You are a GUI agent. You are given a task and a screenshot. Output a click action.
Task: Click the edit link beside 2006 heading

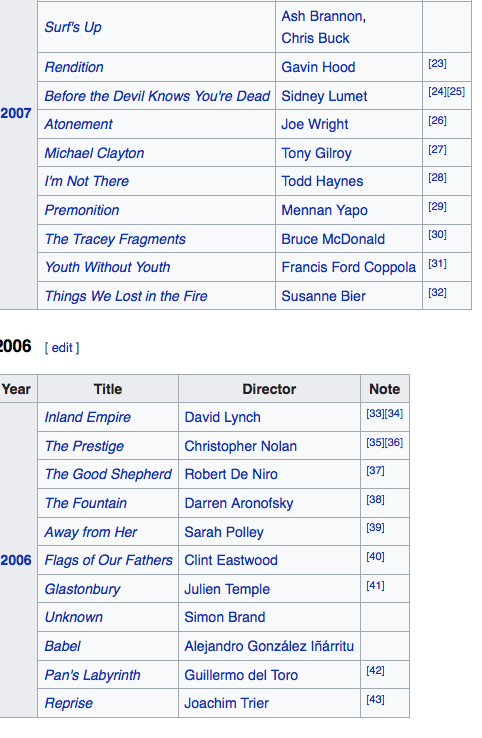[x=62, y=348]
